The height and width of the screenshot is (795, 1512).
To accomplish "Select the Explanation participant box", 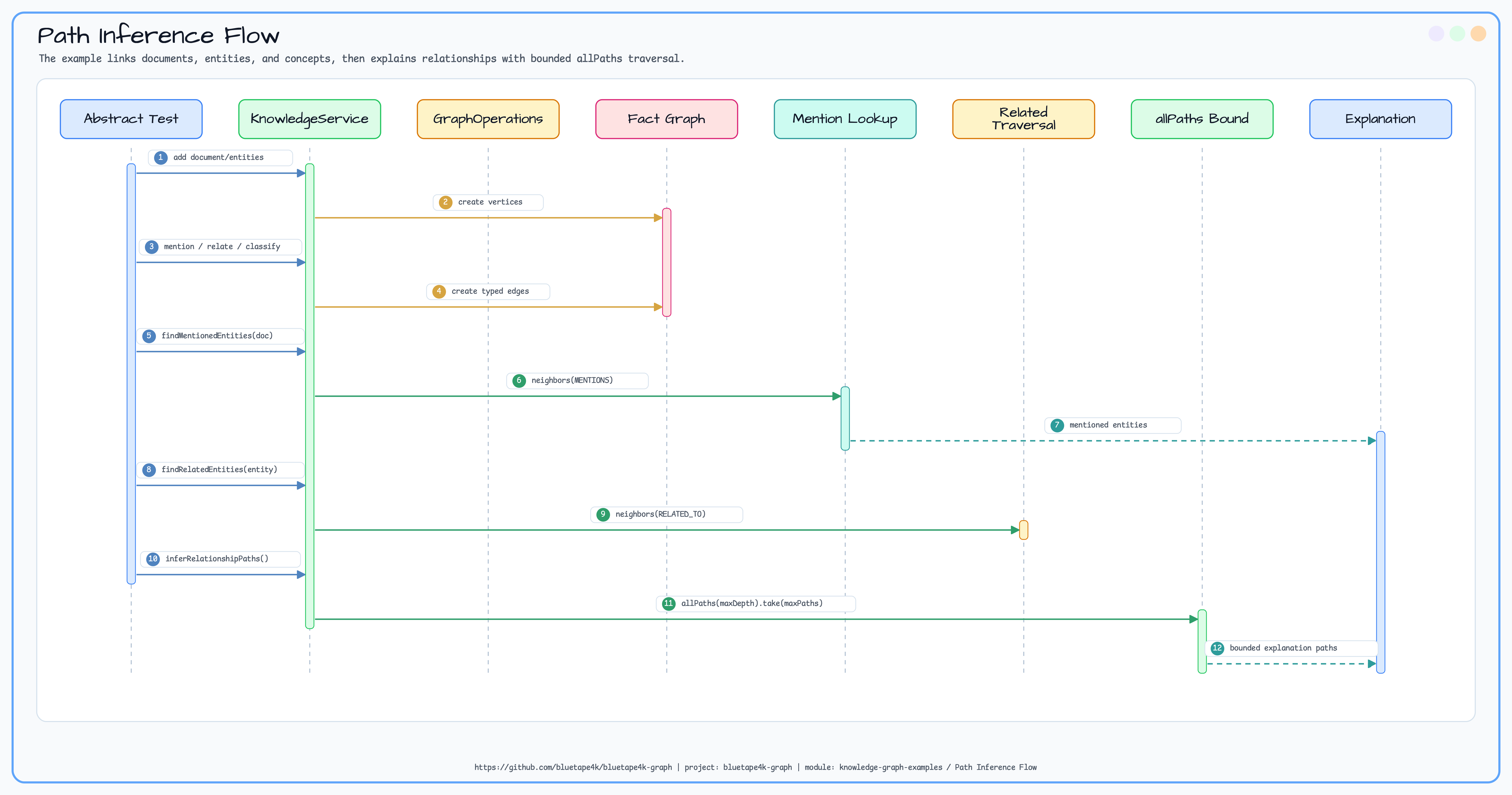I will (1380, 119).
